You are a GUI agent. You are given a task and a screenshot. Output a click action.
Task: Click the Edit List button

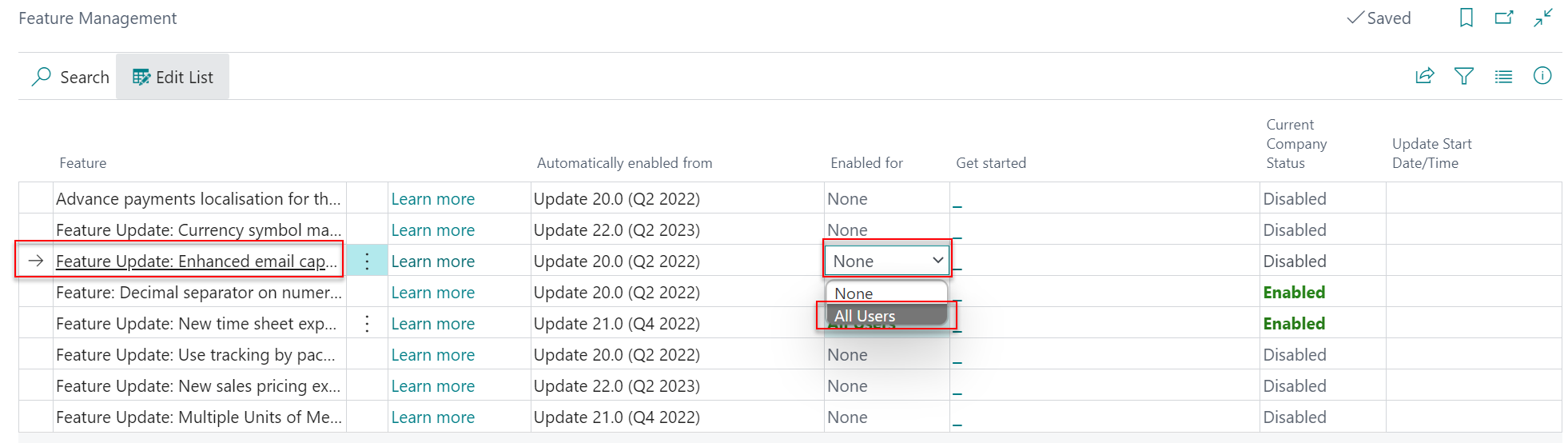173,77
